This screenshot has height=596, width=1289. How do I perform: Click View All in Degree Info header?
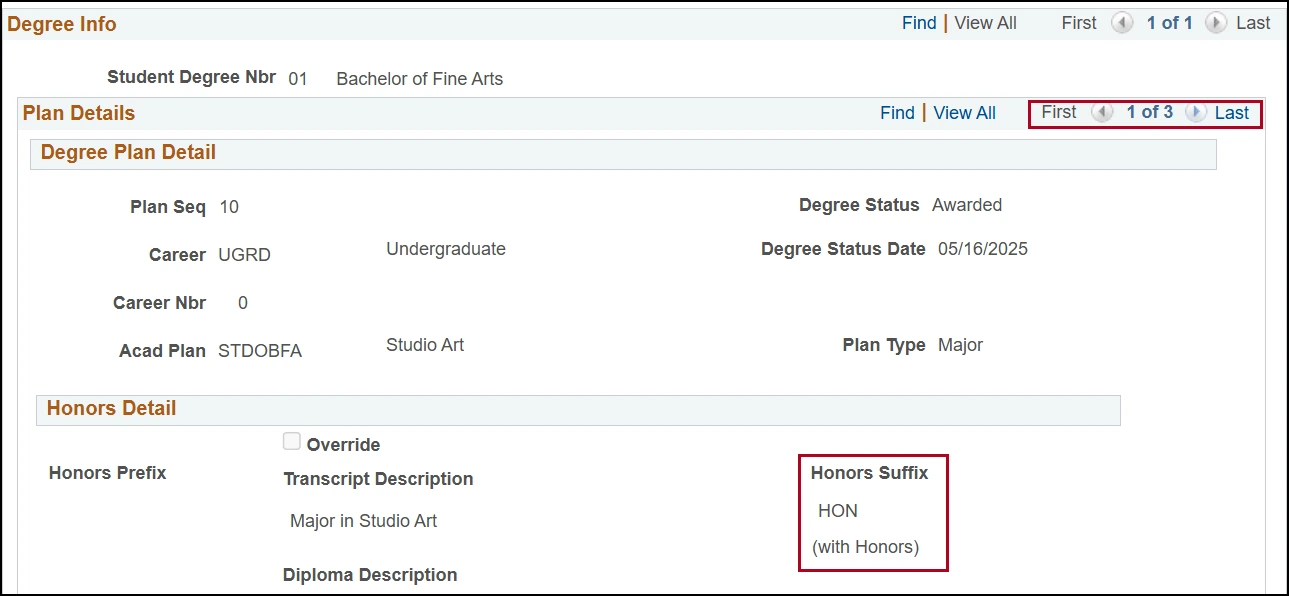[986, 23]
